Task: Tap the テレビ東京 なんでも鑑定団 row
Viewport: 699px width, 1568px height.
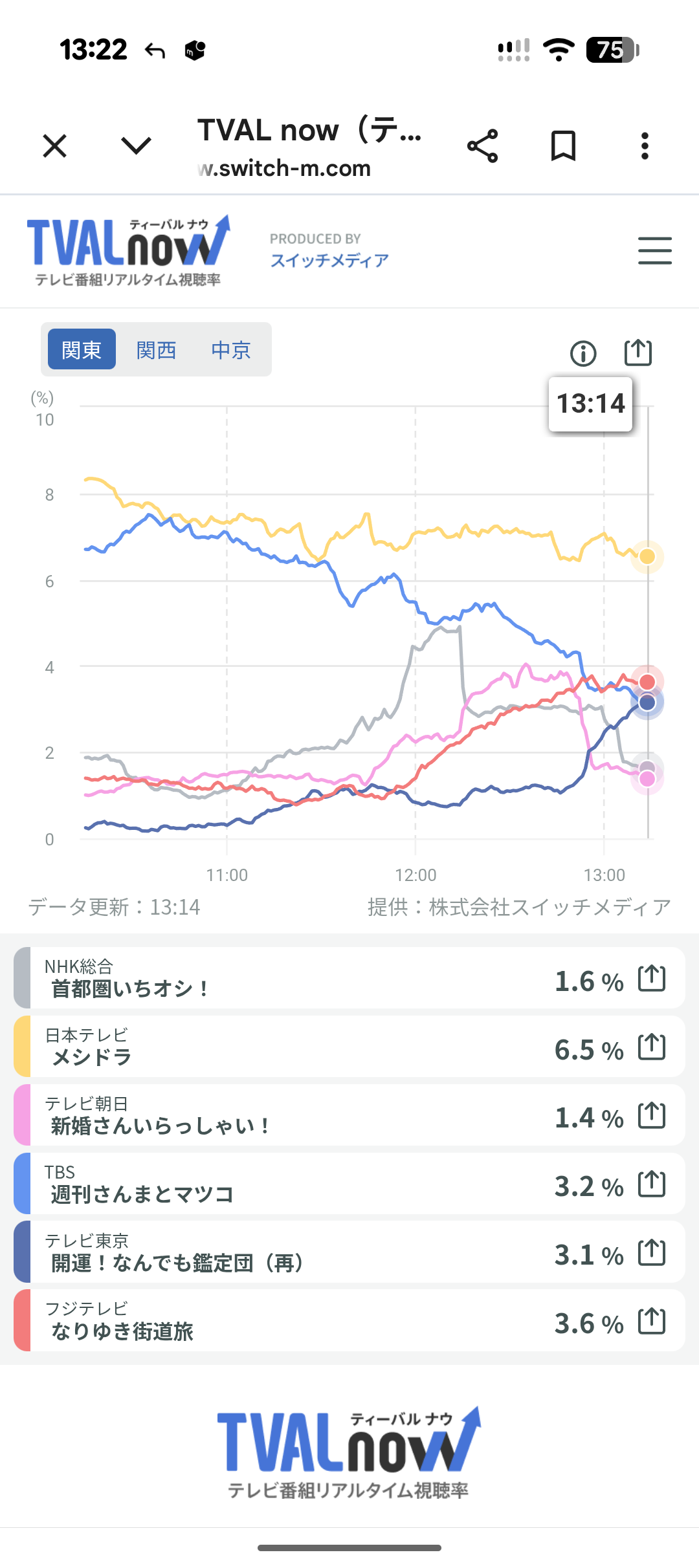Action: (x=291, y=1252)
